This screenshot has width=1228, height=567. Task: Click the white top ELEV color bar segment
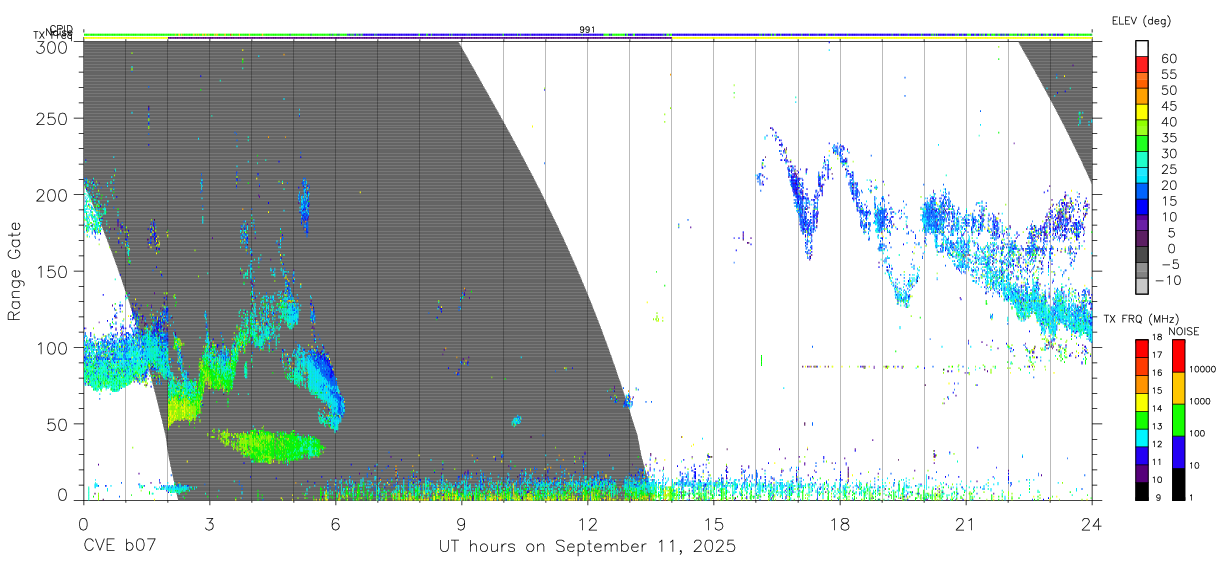1142,49
